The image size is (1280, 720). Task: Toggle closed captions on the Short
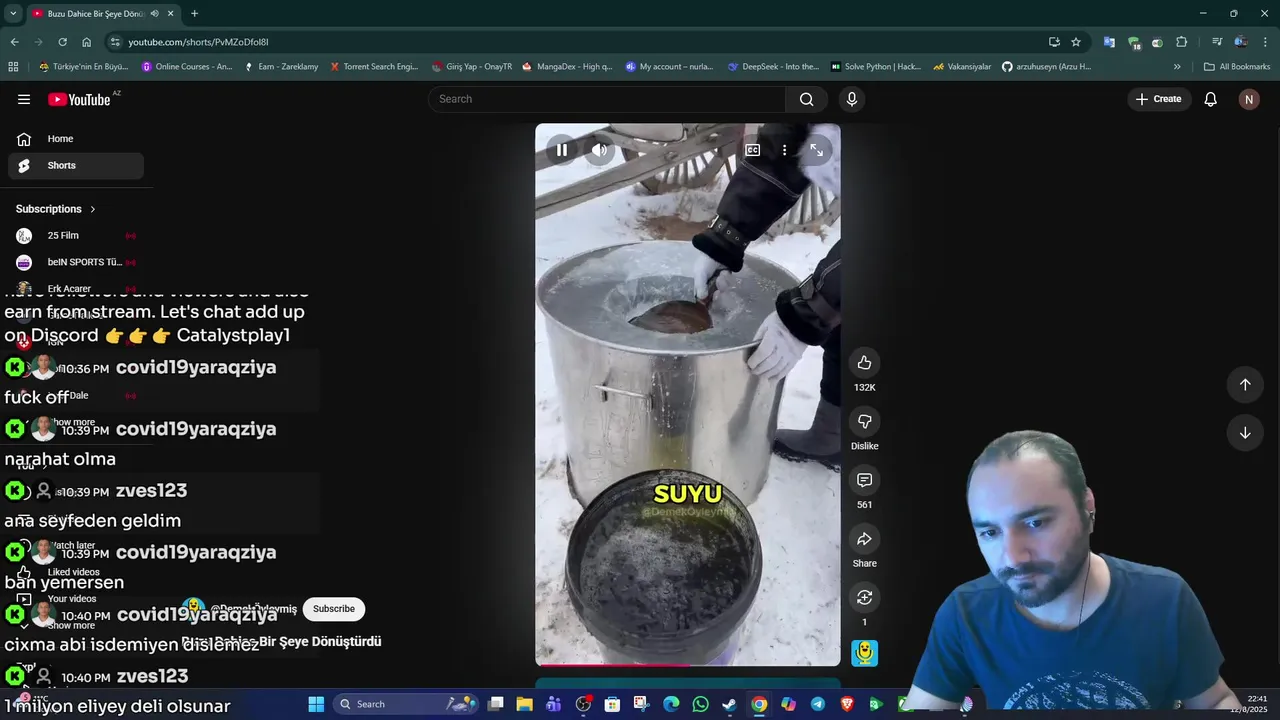tap(753, 150)
